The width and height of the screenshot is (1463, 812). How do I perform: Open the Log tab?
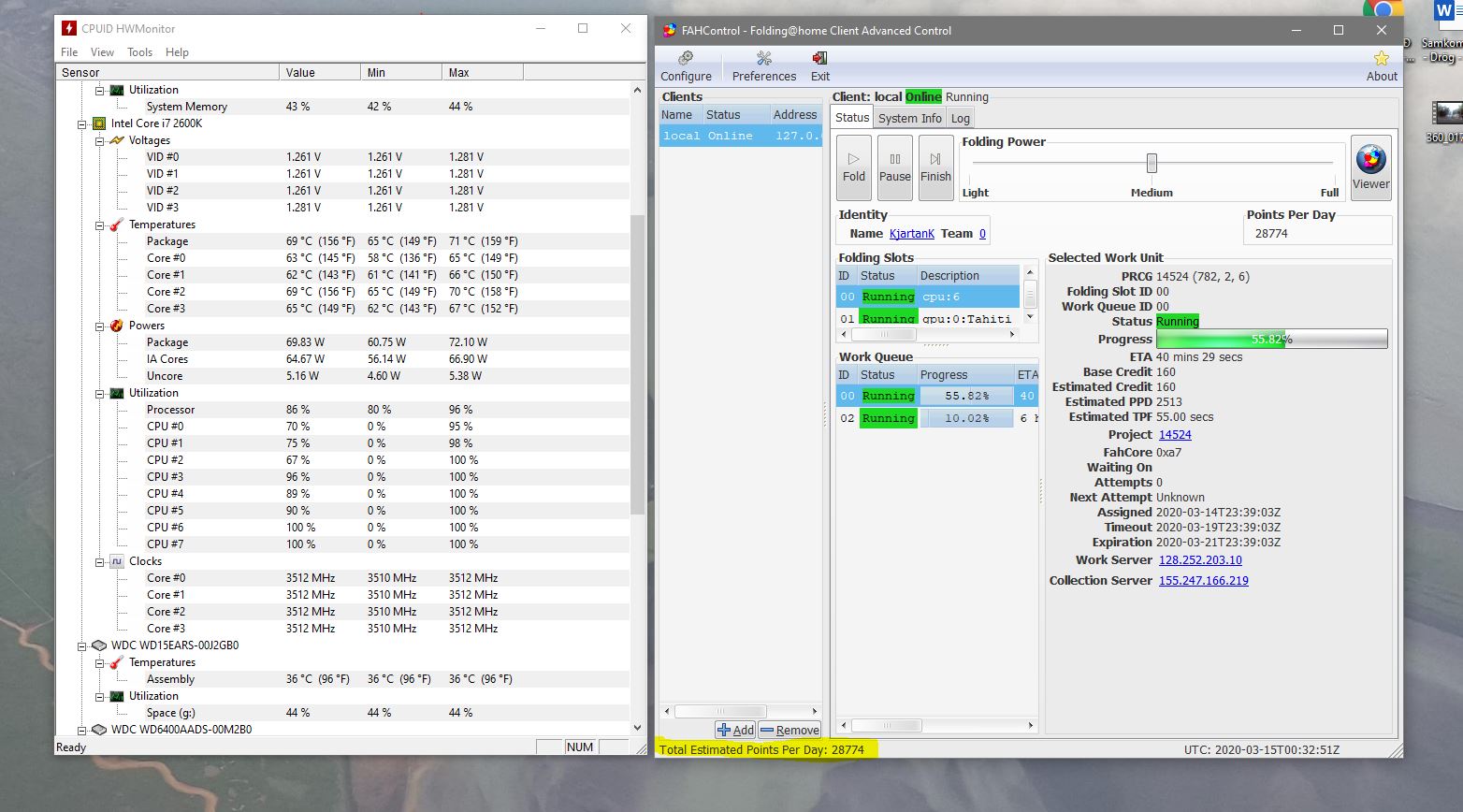point(961,118)
